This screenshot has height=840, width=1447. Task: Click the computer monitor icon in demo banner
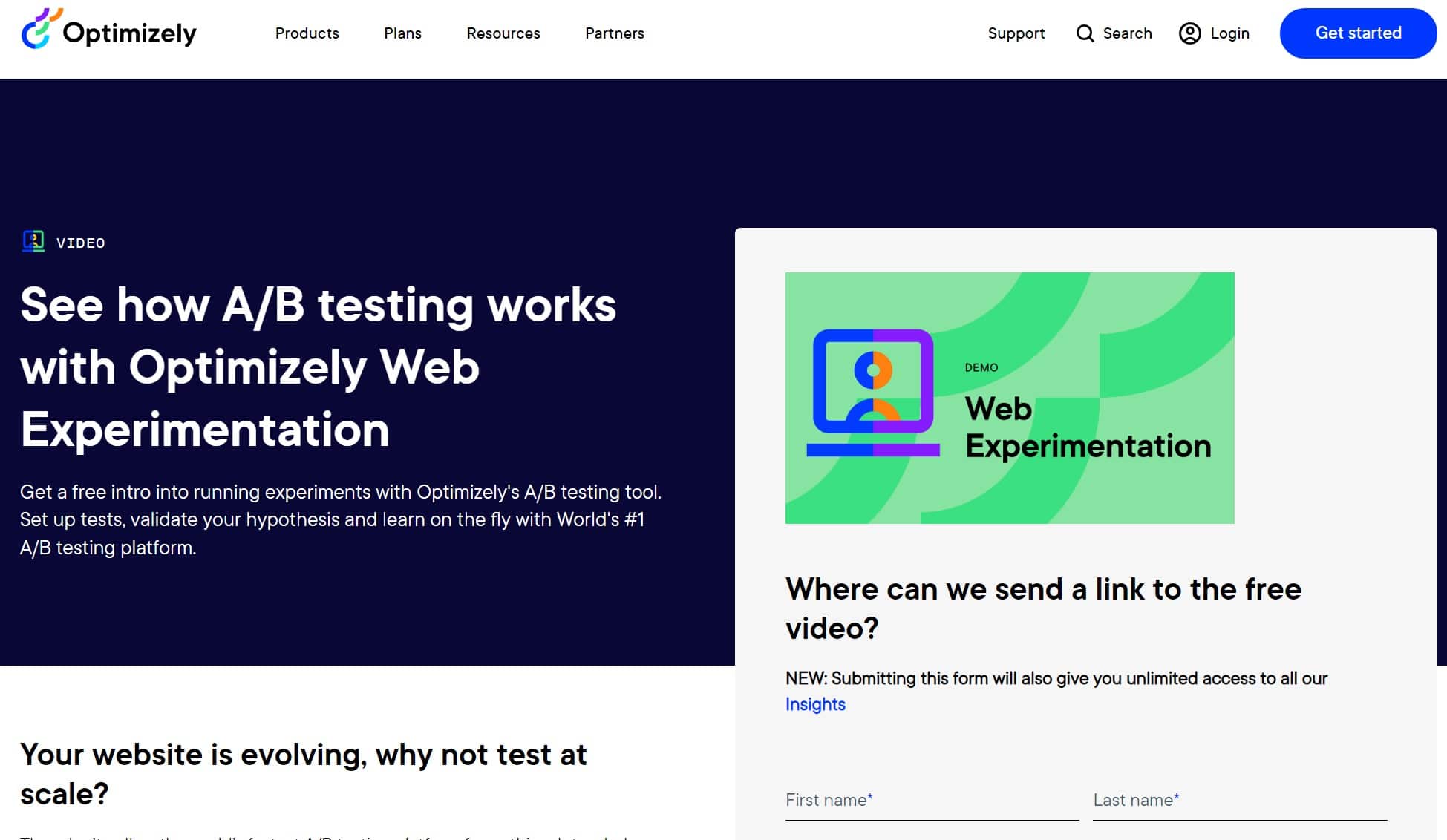tap(873, 392)
